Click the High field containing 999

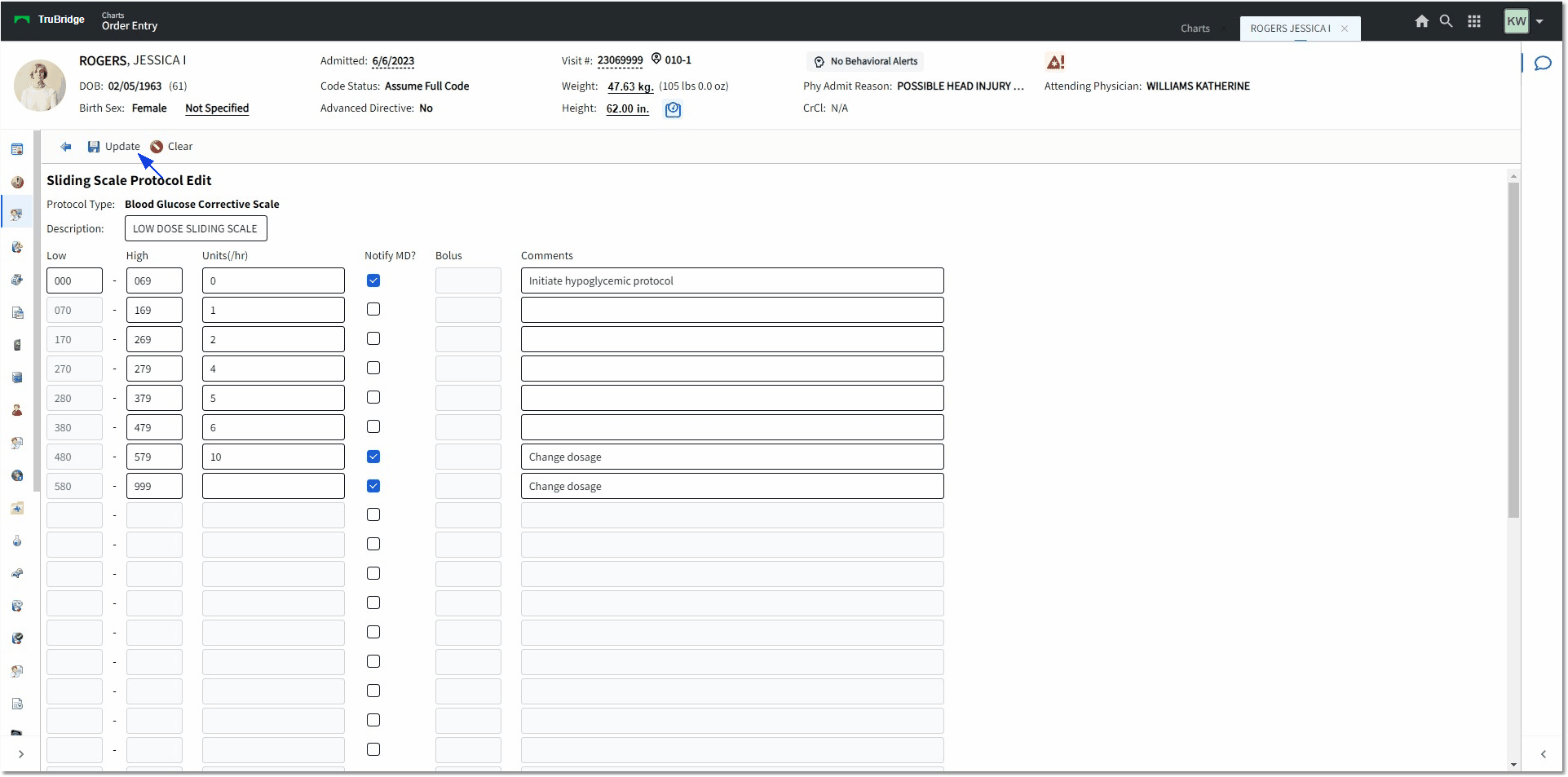154,486
